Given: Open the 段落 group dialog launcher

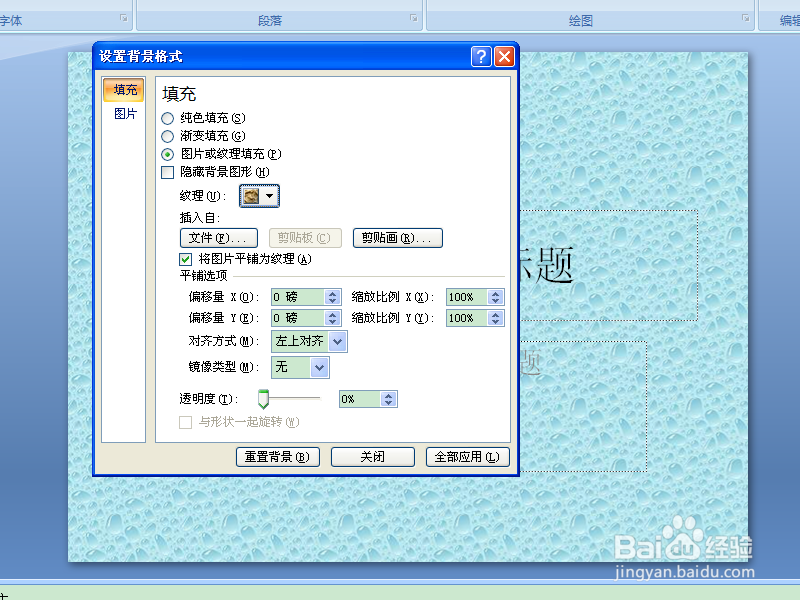Looking at the screenshot, I should coord(412,16).
